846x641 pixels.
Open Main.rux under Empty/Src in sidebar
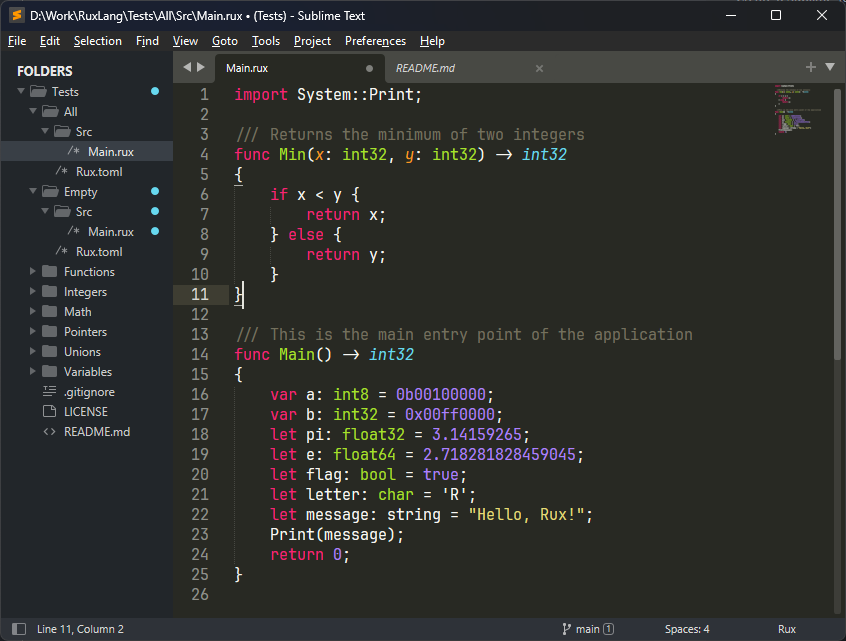tap(111, 231)
